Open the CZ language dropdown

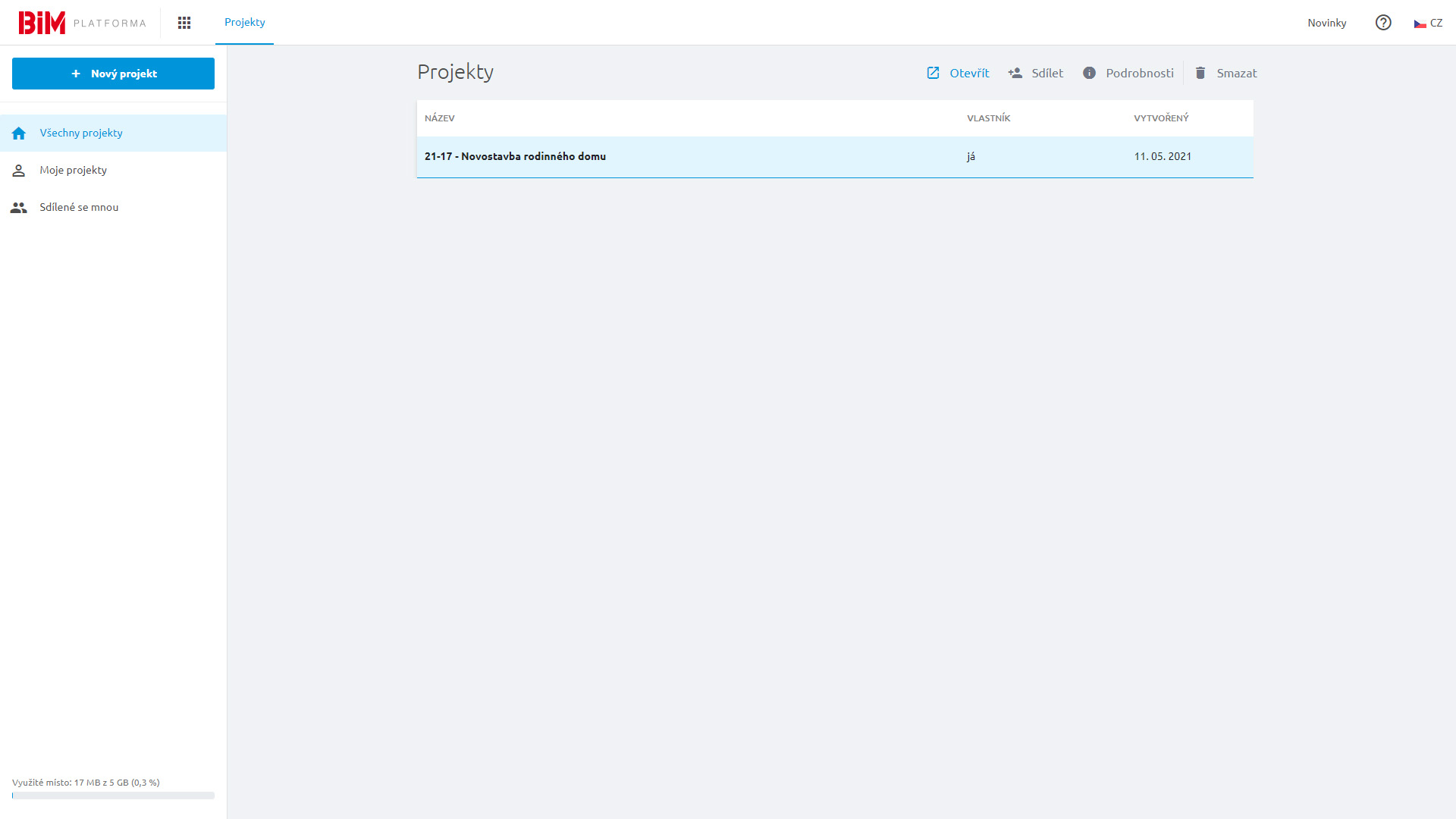(1428, 23)
